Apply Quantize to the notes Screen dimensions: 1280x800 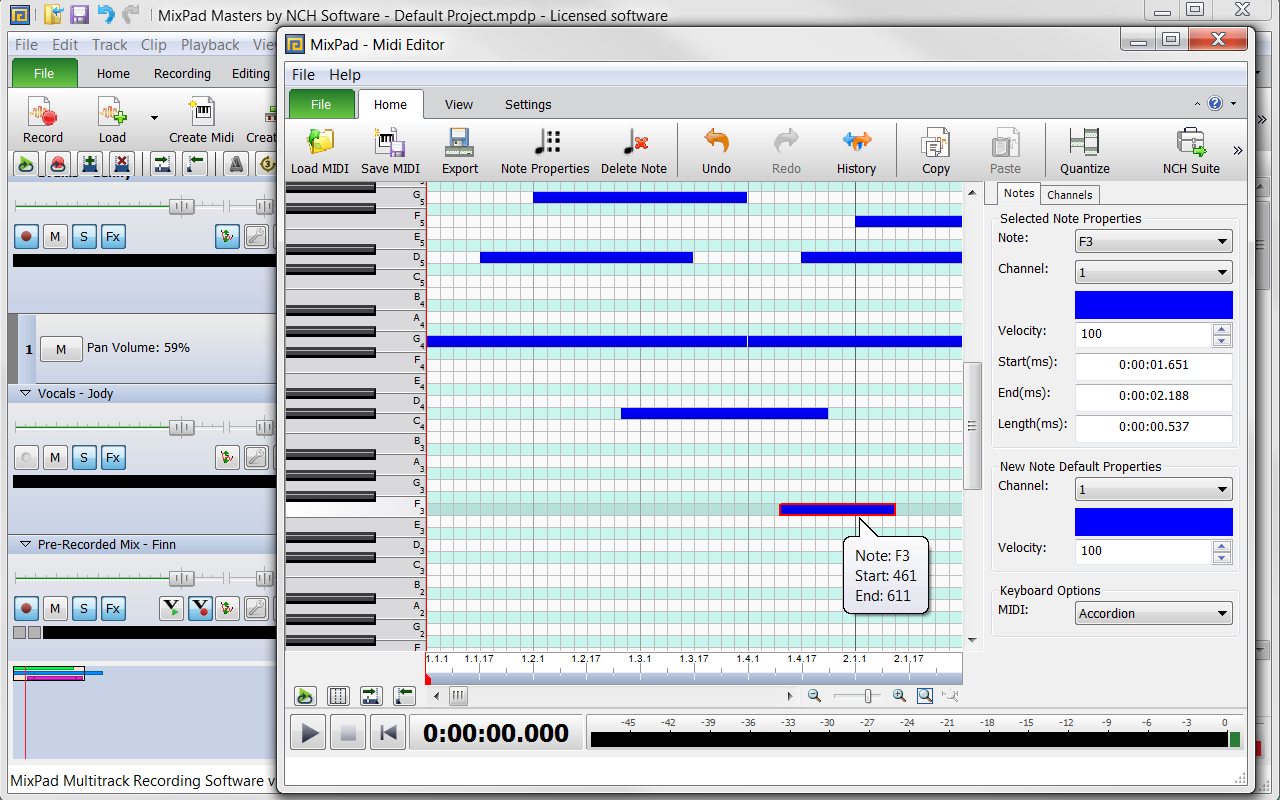(1084, 150)
